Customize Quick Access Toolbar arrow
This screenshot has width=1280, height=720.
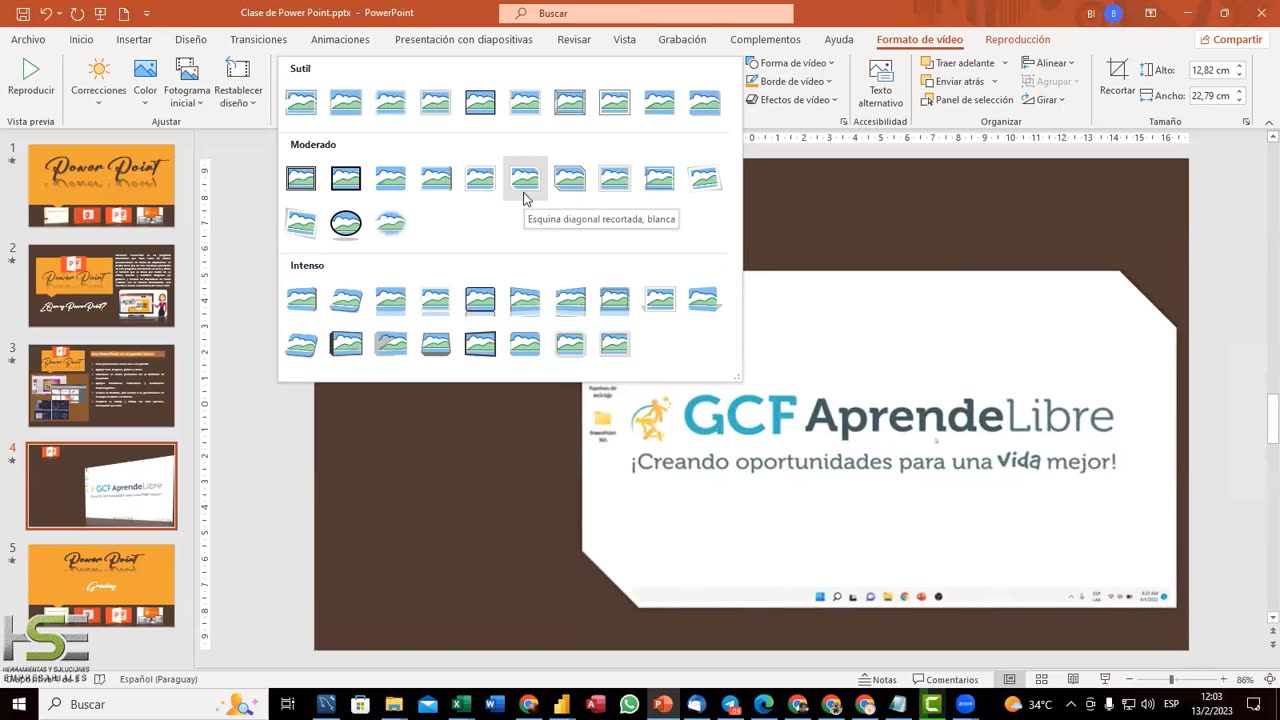(147, 13)
